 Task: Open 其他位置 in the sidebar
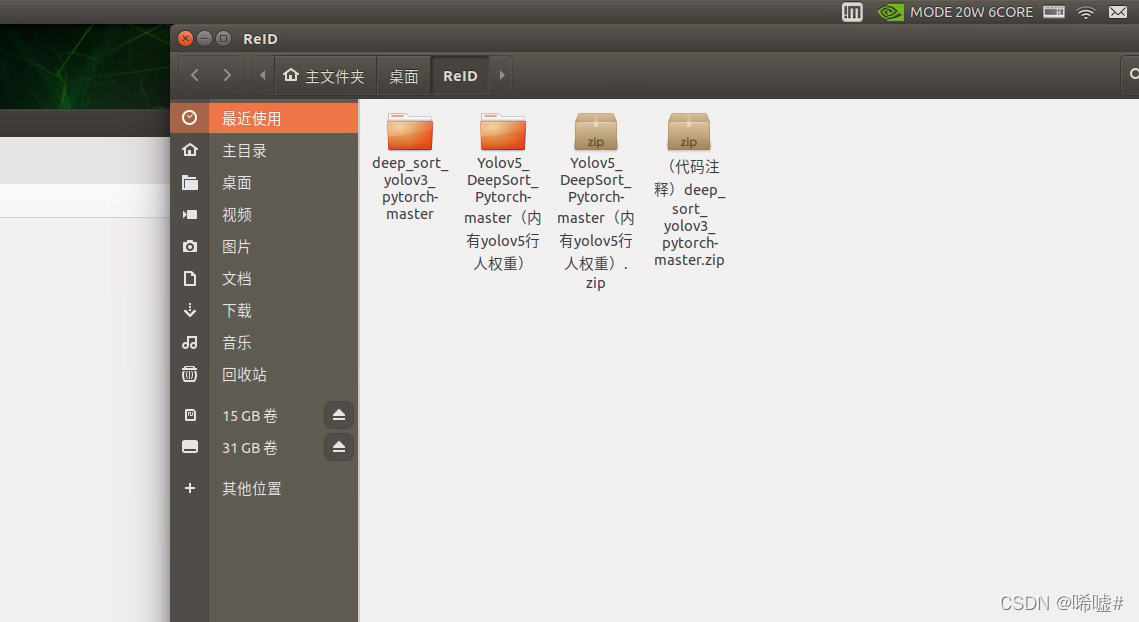click(251, 488)
